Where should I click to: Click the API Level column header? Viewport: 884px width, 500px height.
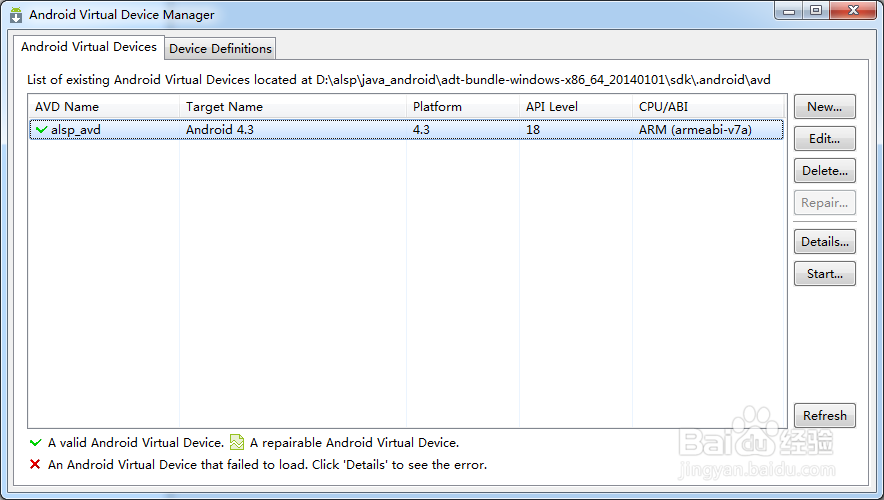[x=576, y=107]
